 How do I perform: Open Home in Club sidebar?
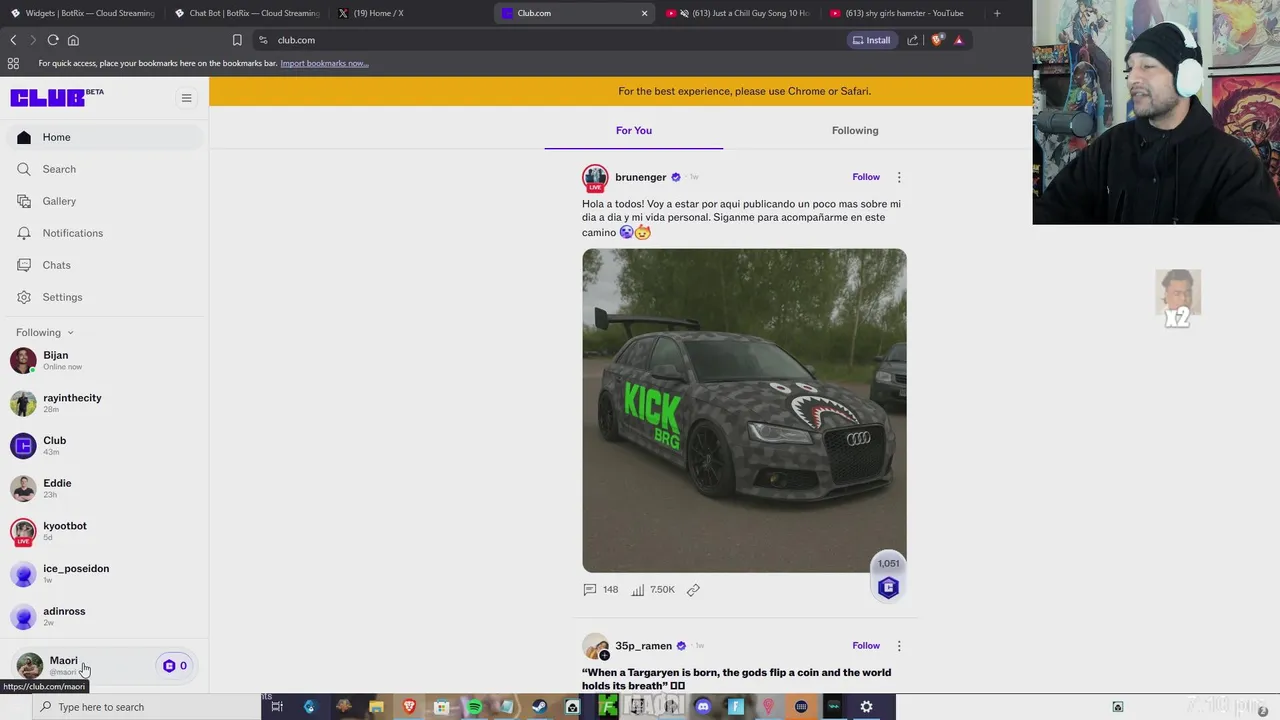[x=104, y=137]
